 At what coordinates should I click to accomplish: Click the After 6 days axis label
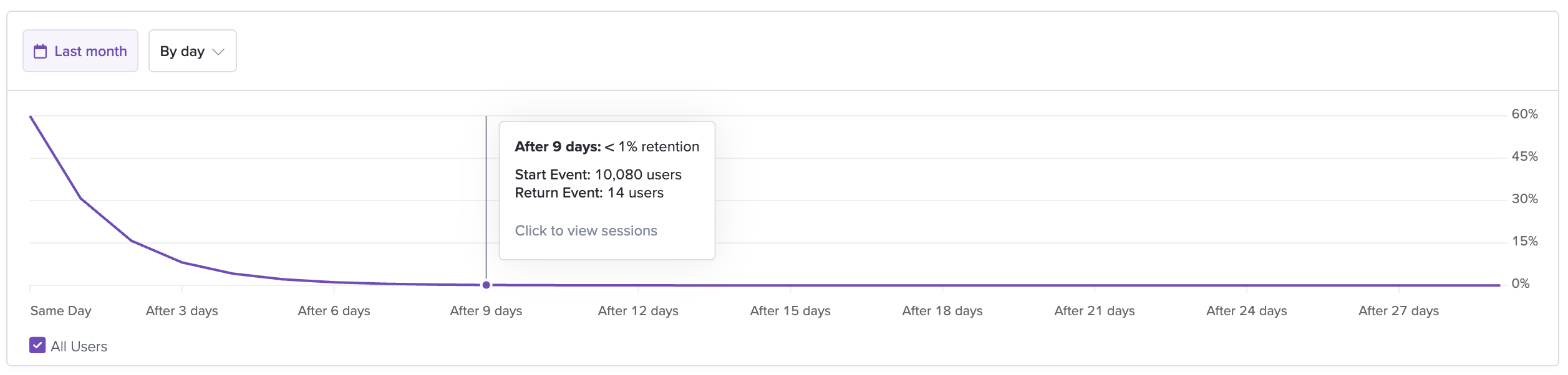[334, 311]
